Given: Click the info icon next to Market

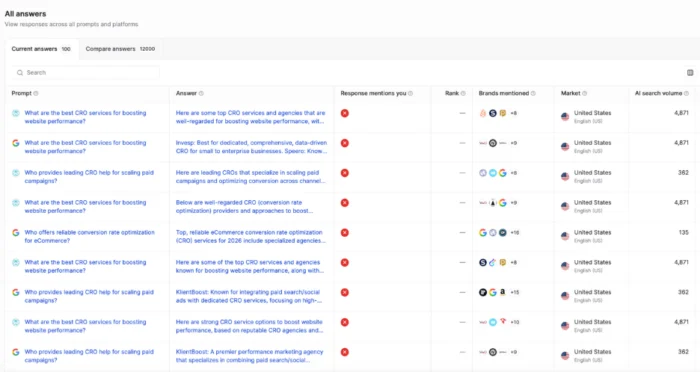Looking at the screenshot, I should coord(584,93).
